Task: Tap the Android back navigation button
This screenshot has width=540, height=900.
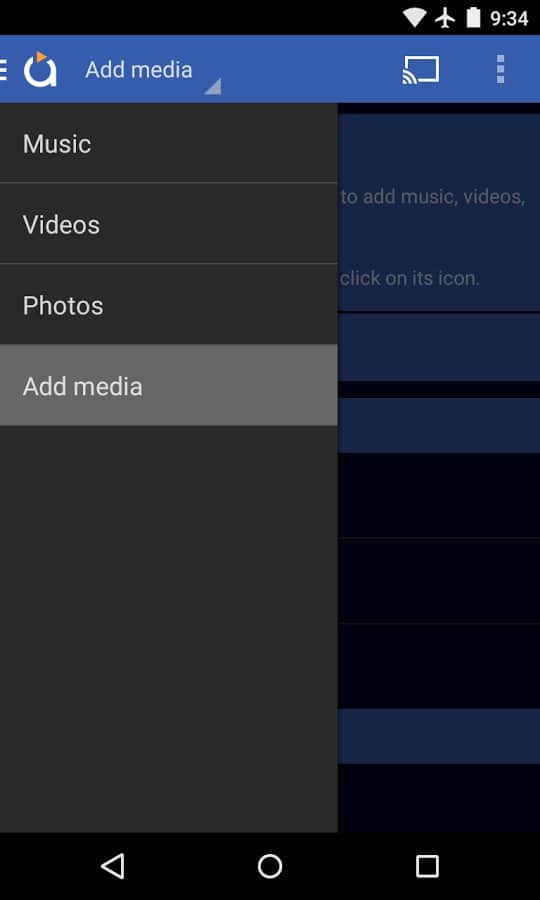Action: click(113, 866)
